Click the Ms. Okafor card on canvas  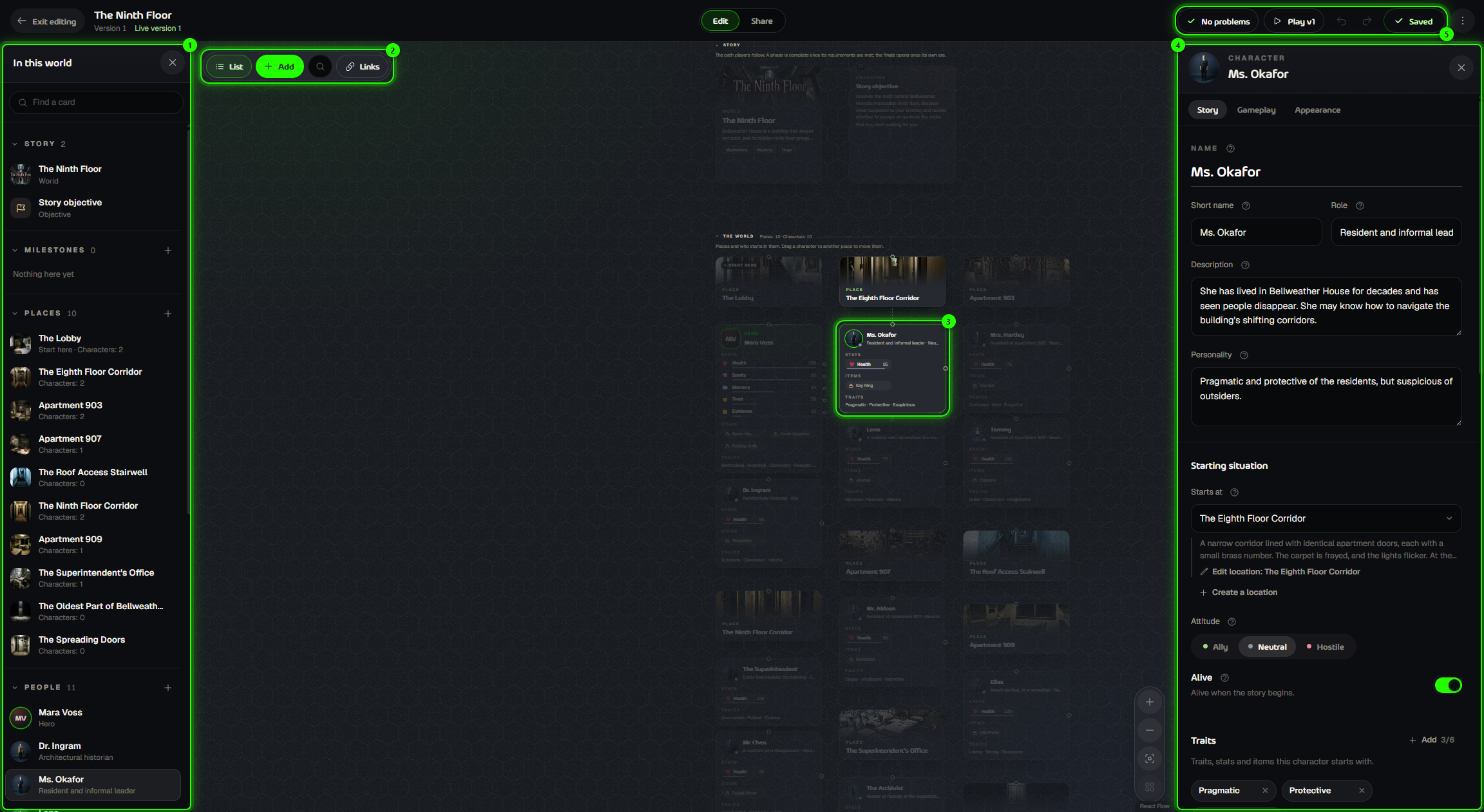pos(892,369)
